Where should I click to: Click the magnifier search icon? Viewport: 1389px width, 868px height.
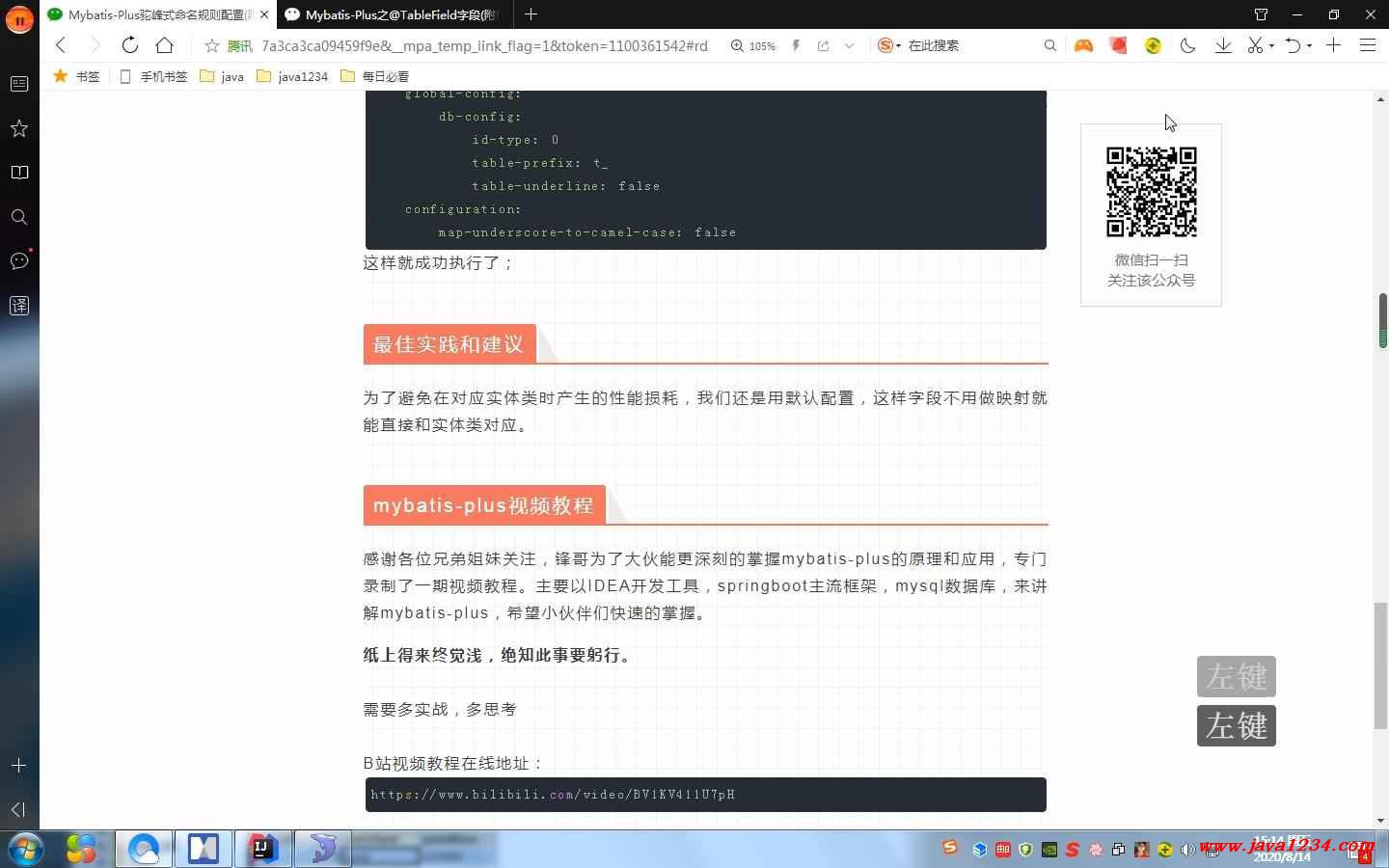(1050, 45)
